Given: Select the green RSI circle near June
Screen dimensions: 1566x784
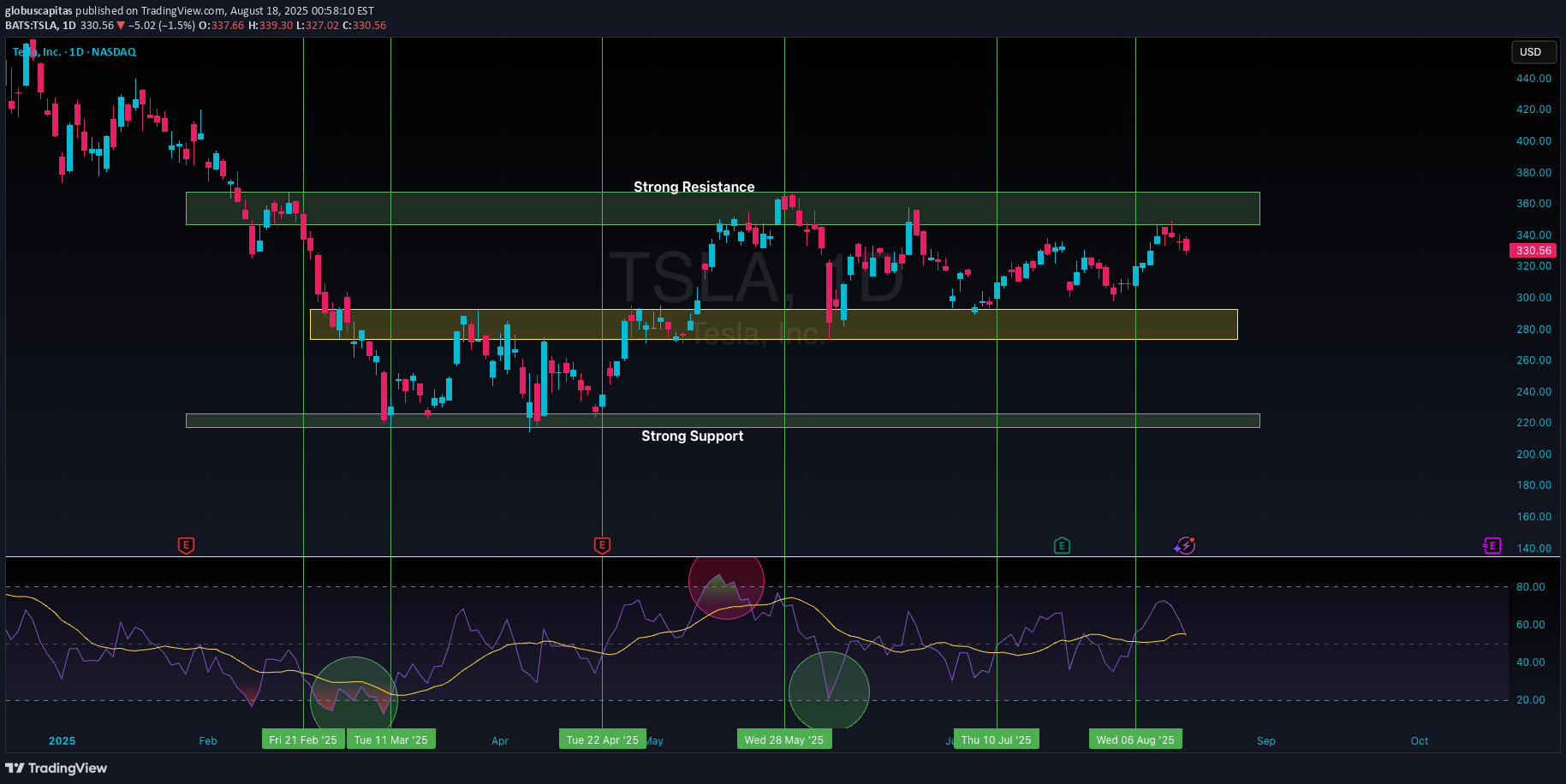Looking at the screenshot, I should click(829, 691).
